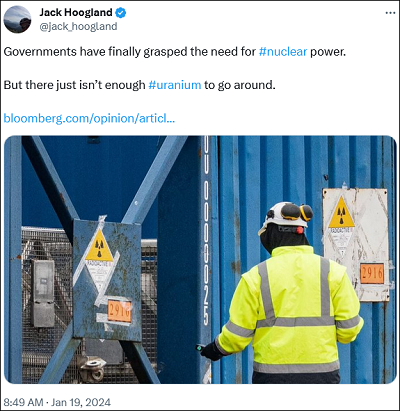
Task: Open the #uranium hashtag
Action: point(175,85)
